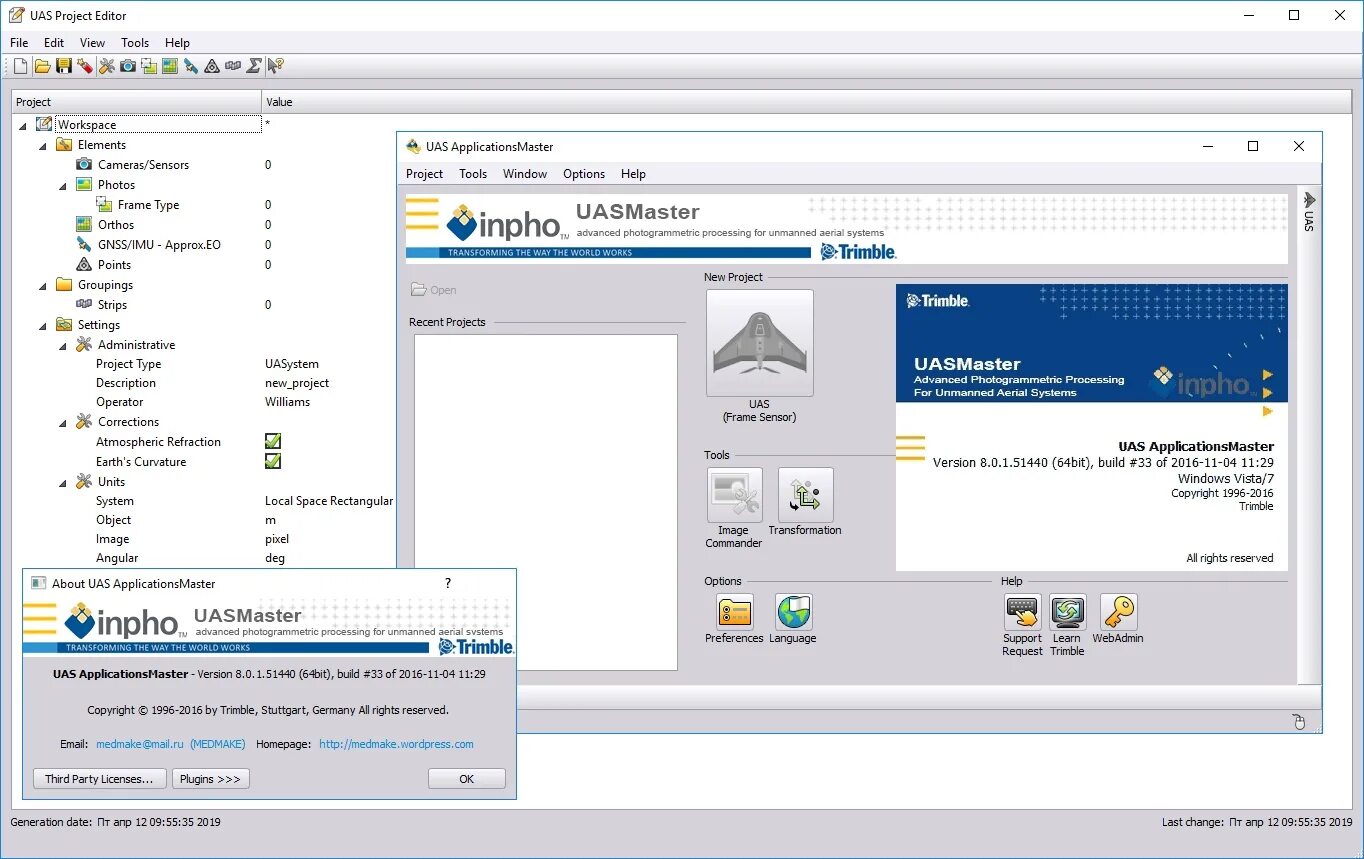Click the photos frames toolbar icon

[149, 66]
